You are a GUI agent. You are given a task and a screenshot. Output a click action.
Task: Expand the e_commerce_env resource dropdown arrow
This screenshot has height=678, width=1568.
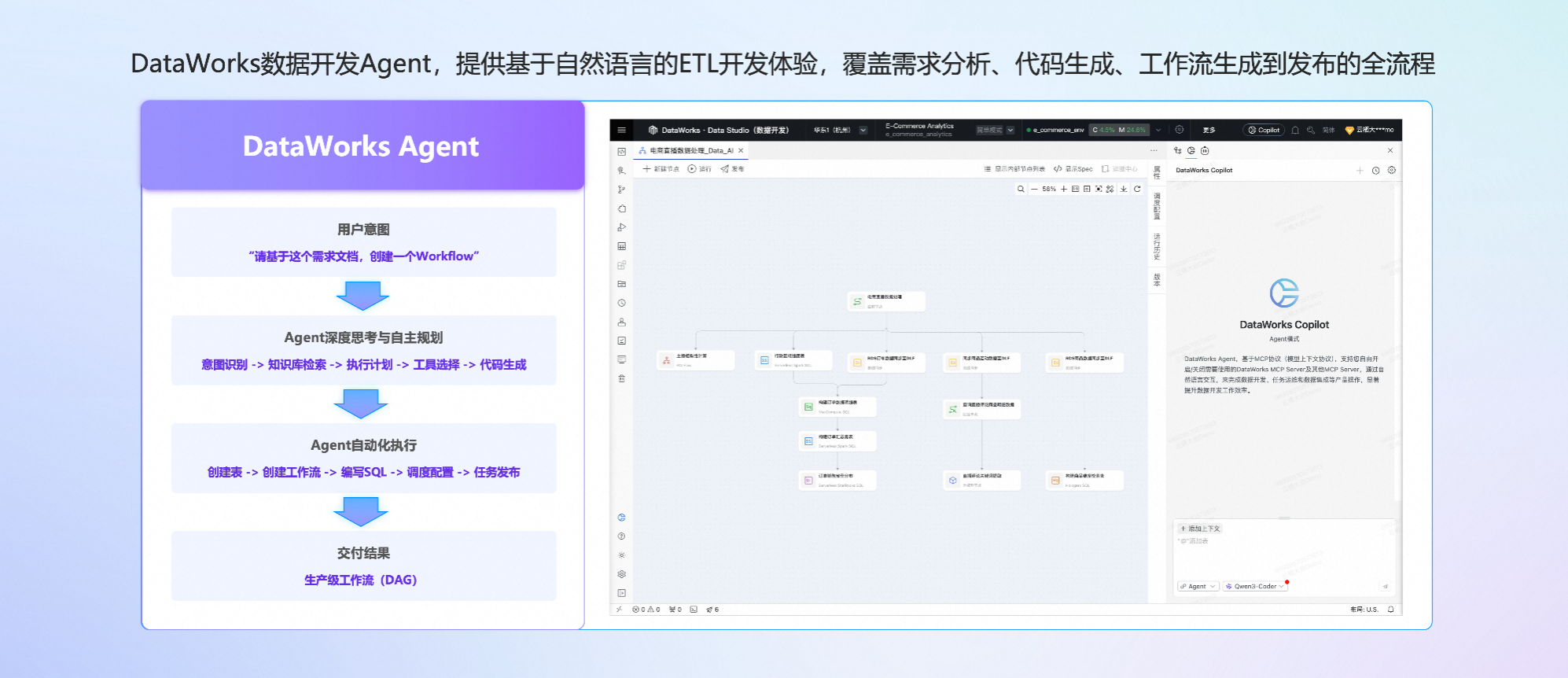coord(1158,130)
